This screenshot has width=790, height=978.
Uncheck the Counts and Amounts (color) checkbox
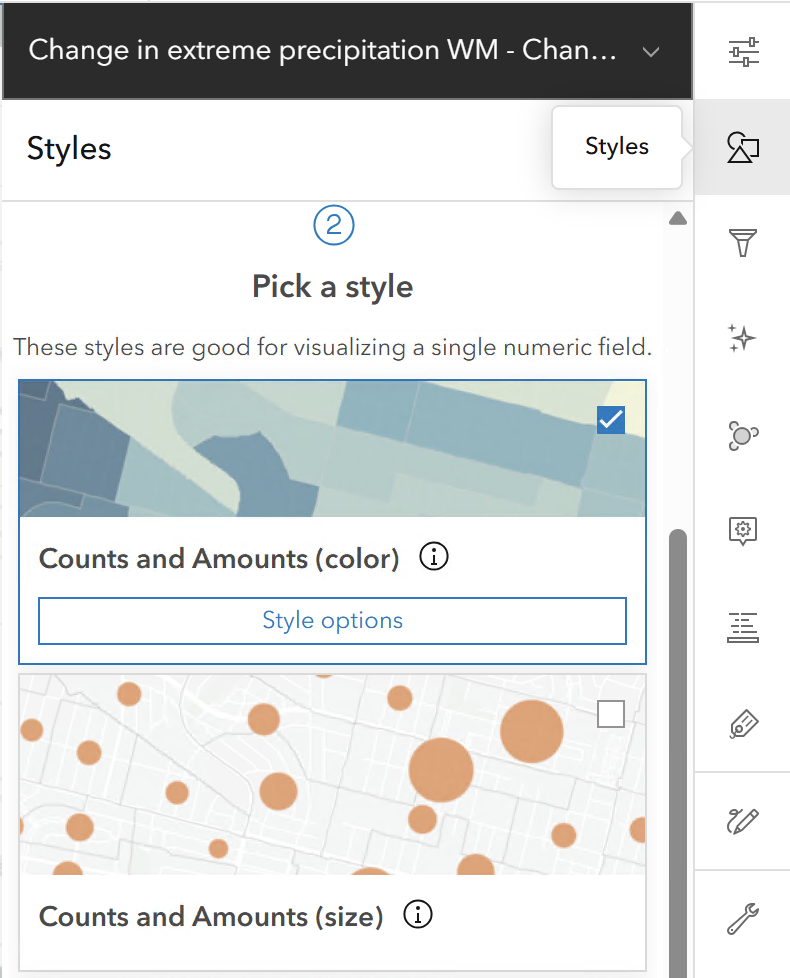610,420
